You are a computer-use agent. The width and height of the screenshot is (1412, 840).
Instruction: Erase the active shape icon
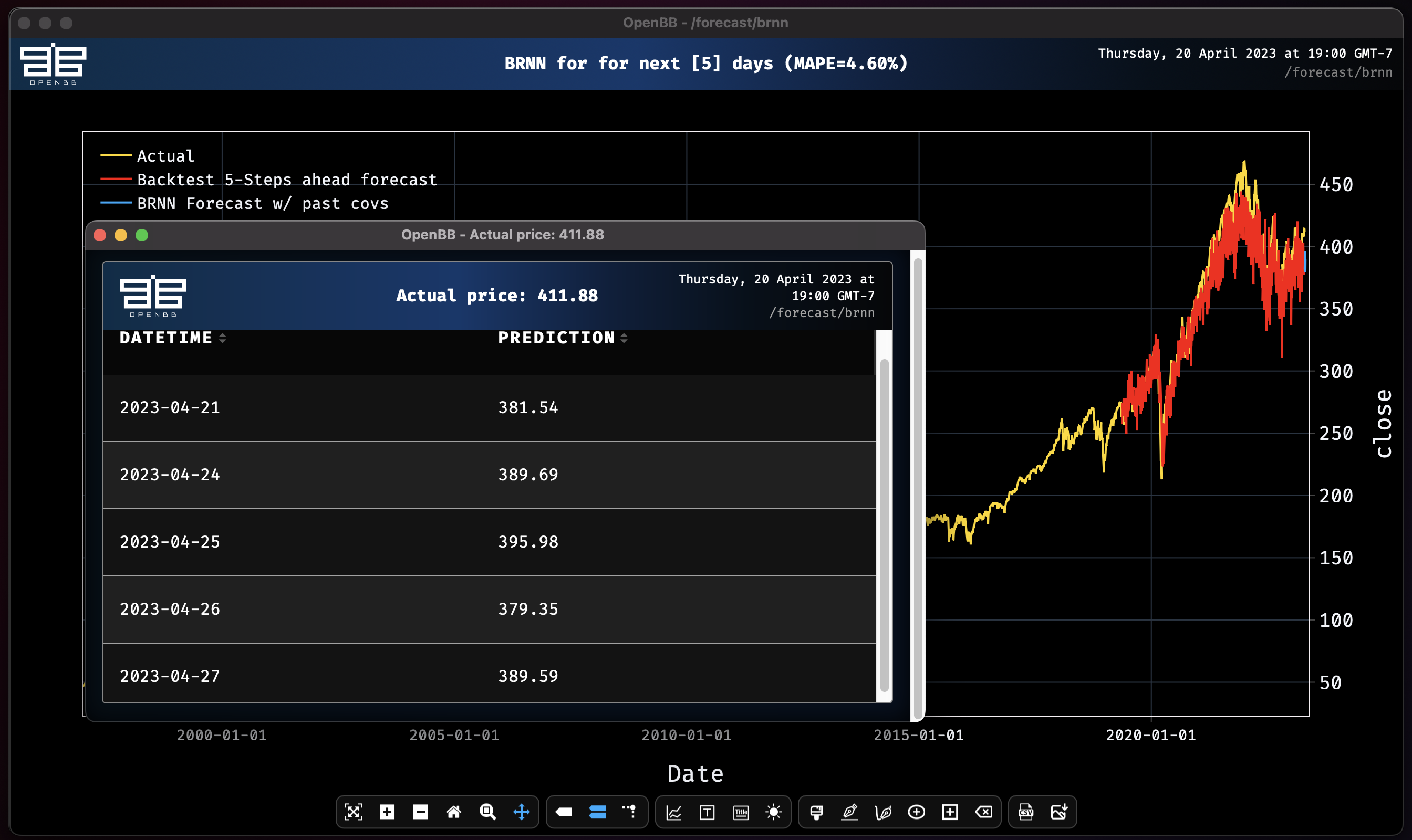point(984,812)
